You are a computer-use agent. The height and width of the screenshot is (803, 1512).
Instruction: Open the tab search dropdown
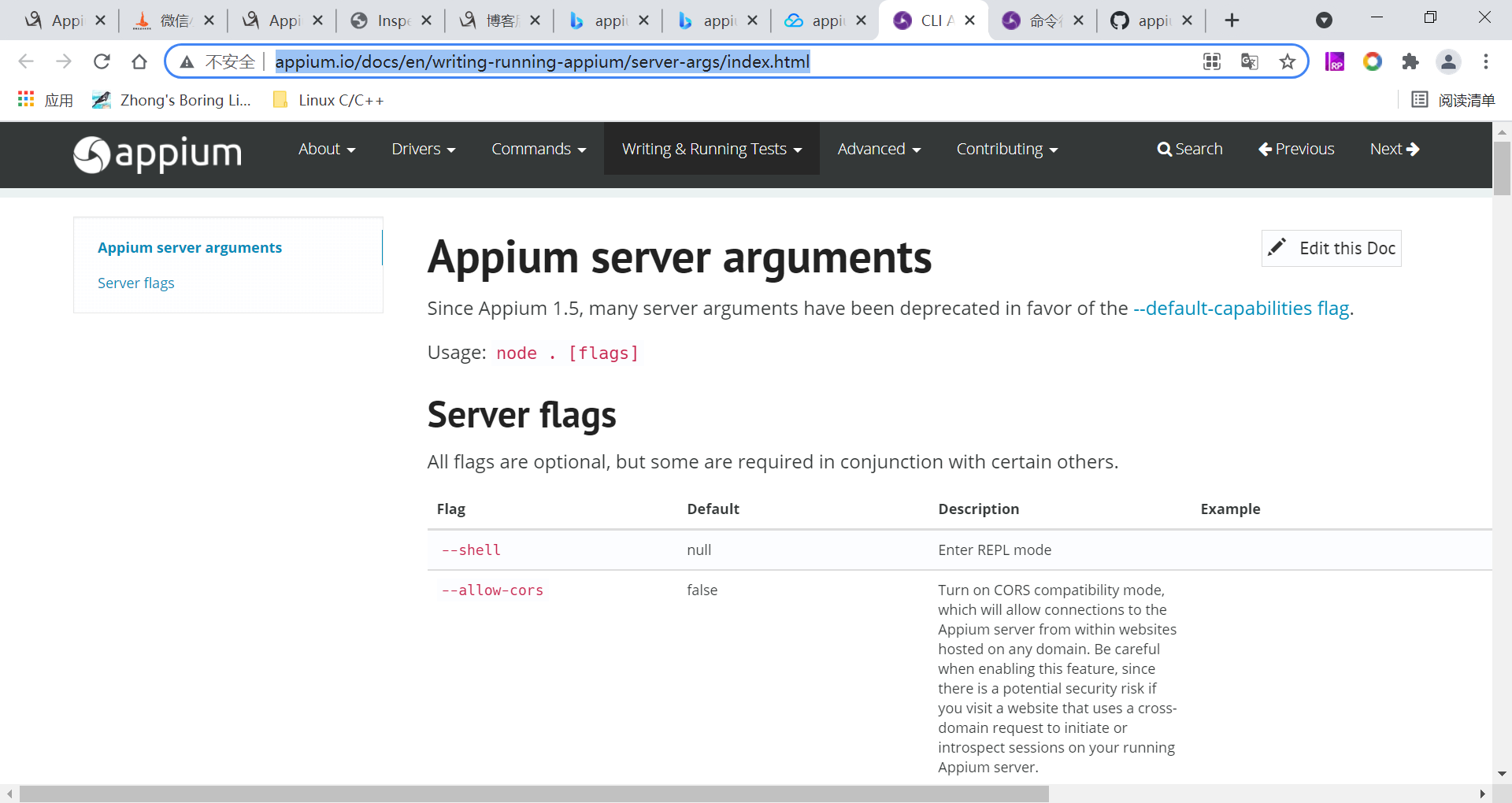click(1325, 20)
